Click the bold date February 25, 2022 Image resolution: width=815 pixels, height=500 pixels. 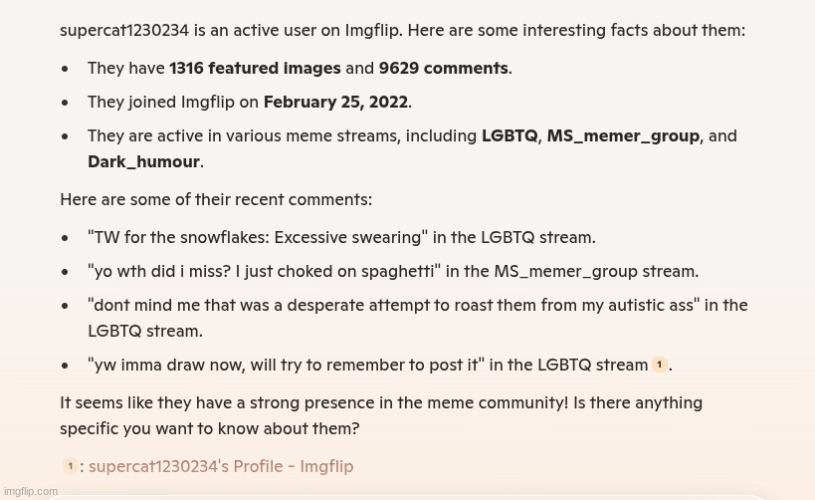[336, 102]
